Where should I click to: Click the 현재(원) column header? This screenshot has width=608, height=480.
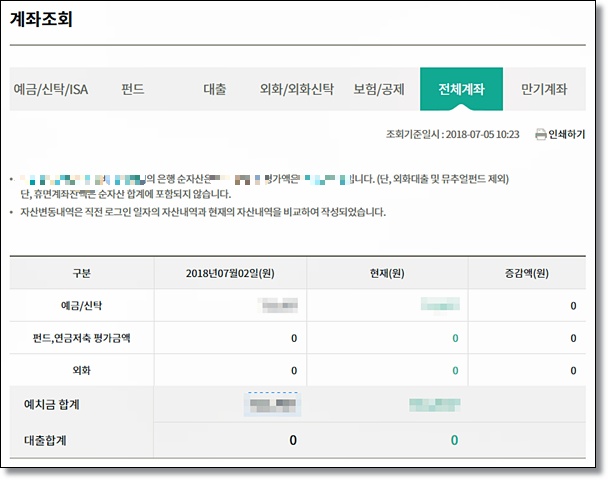point(387,274)
